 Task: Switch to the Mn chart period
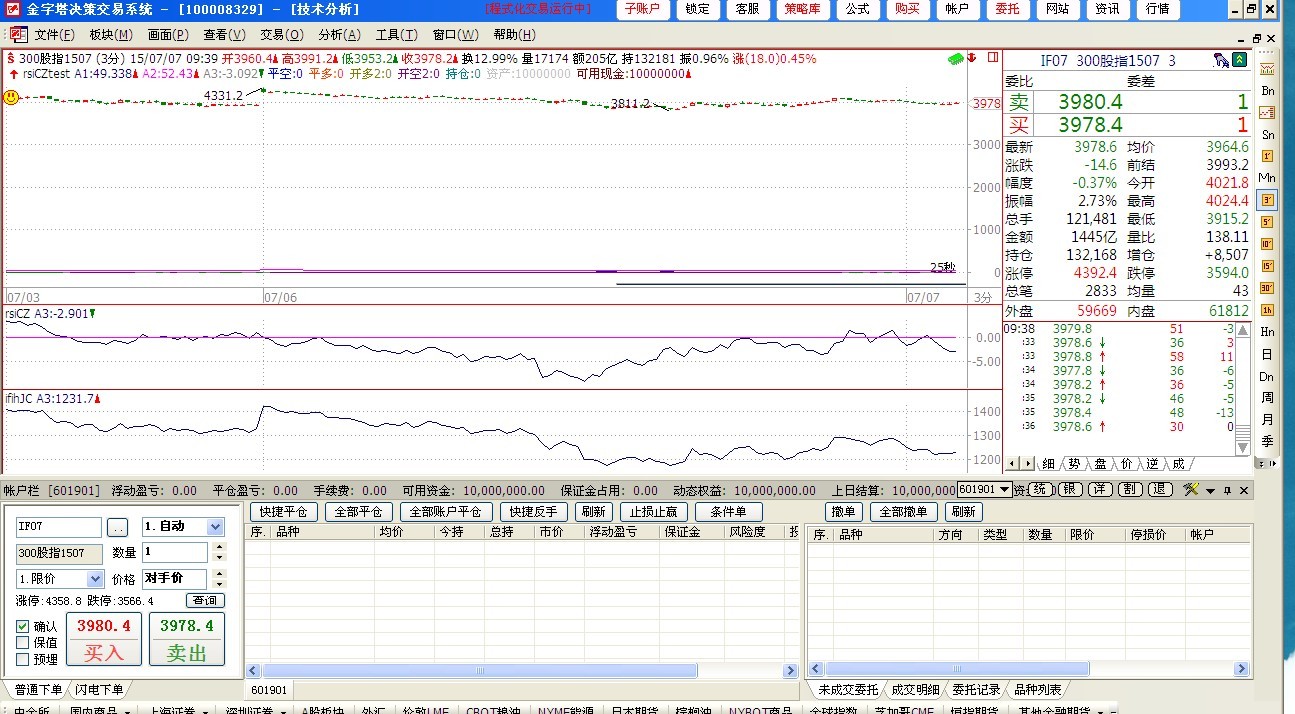[x=1267, y=178]
